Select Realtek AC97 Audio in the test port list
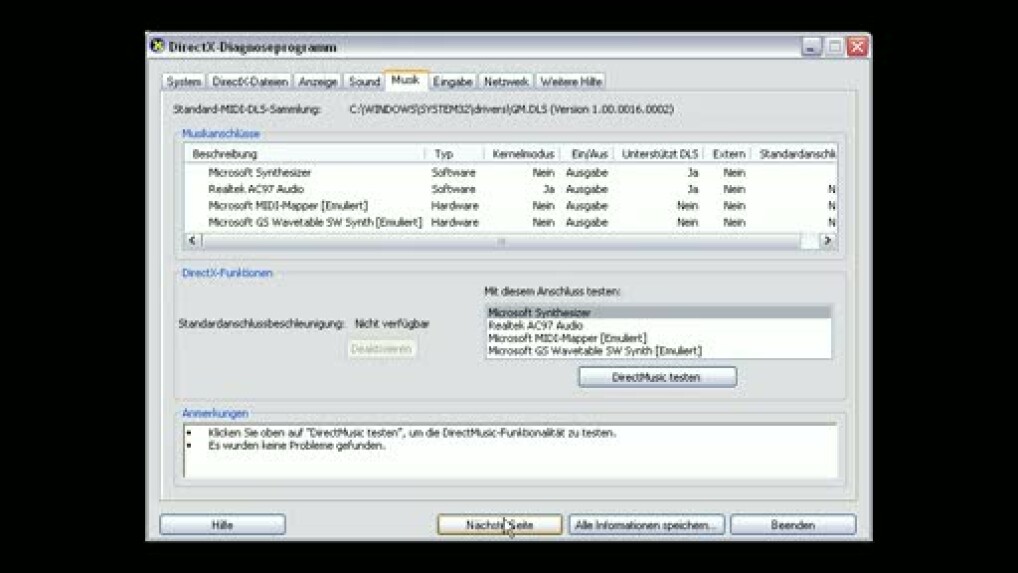Viewport: 1018px width, 573px height. (535, 326)
